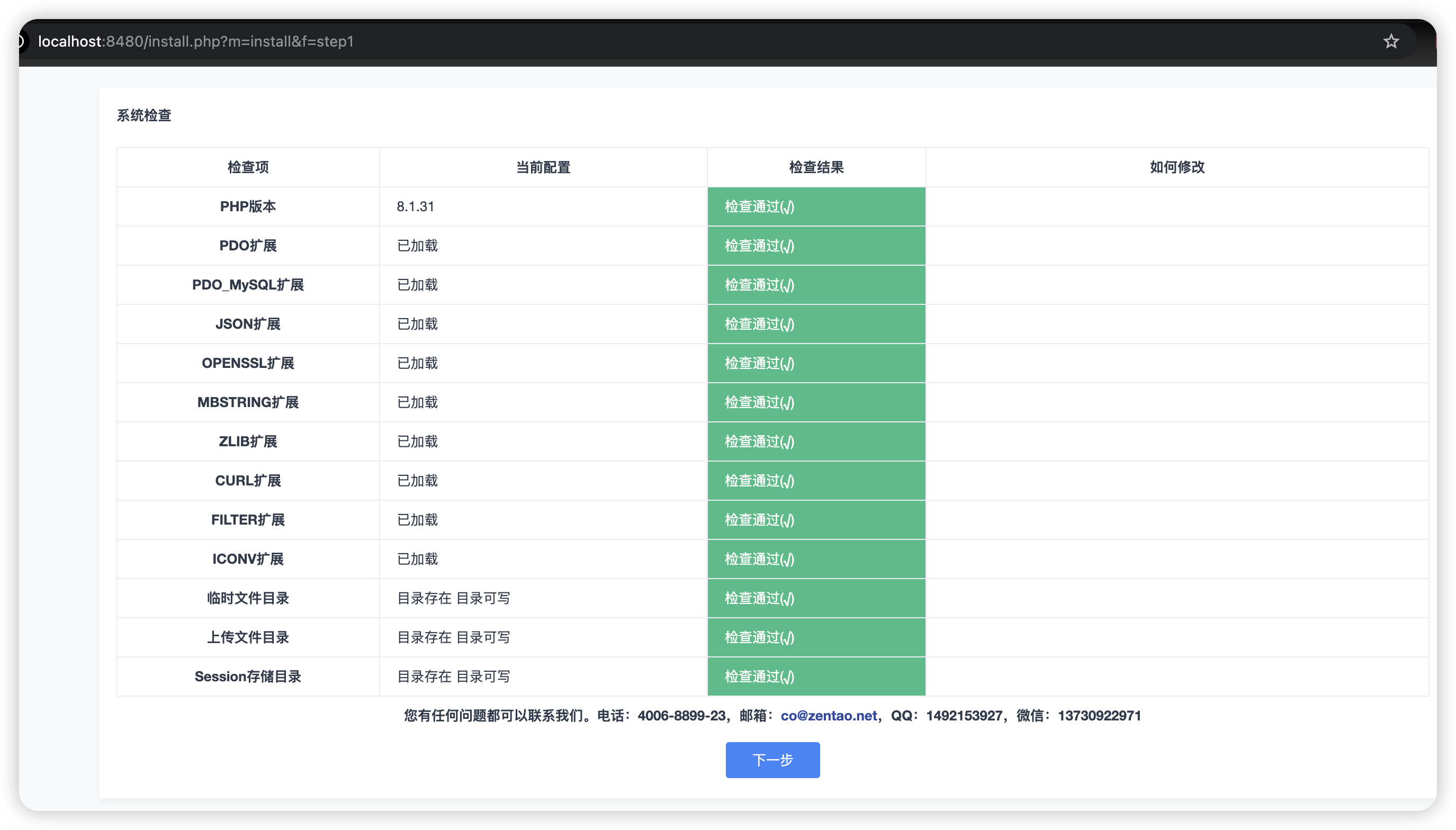Click 目录存在 目录可写 in the 上传文件目录 row

tap(453, 637)
